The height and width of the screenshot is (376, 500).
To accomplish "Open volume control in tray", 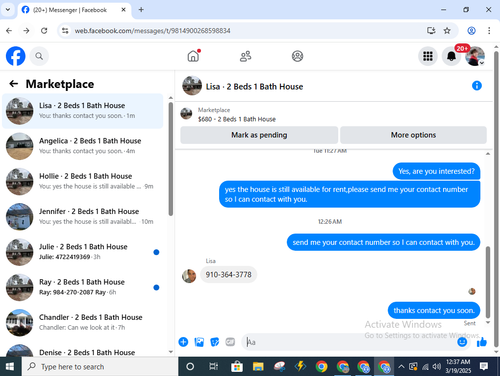I will pos(436,366).
